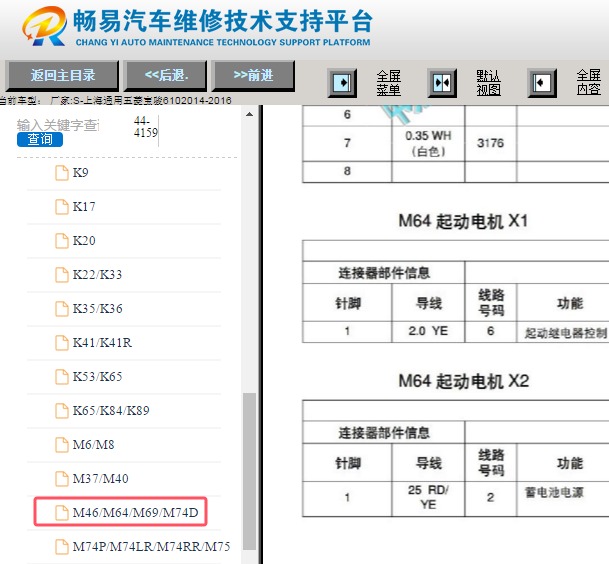The width and height of the screenshot is (609, 564).
Task: Click the platform logo icon
Action: [x=44, y=26]
